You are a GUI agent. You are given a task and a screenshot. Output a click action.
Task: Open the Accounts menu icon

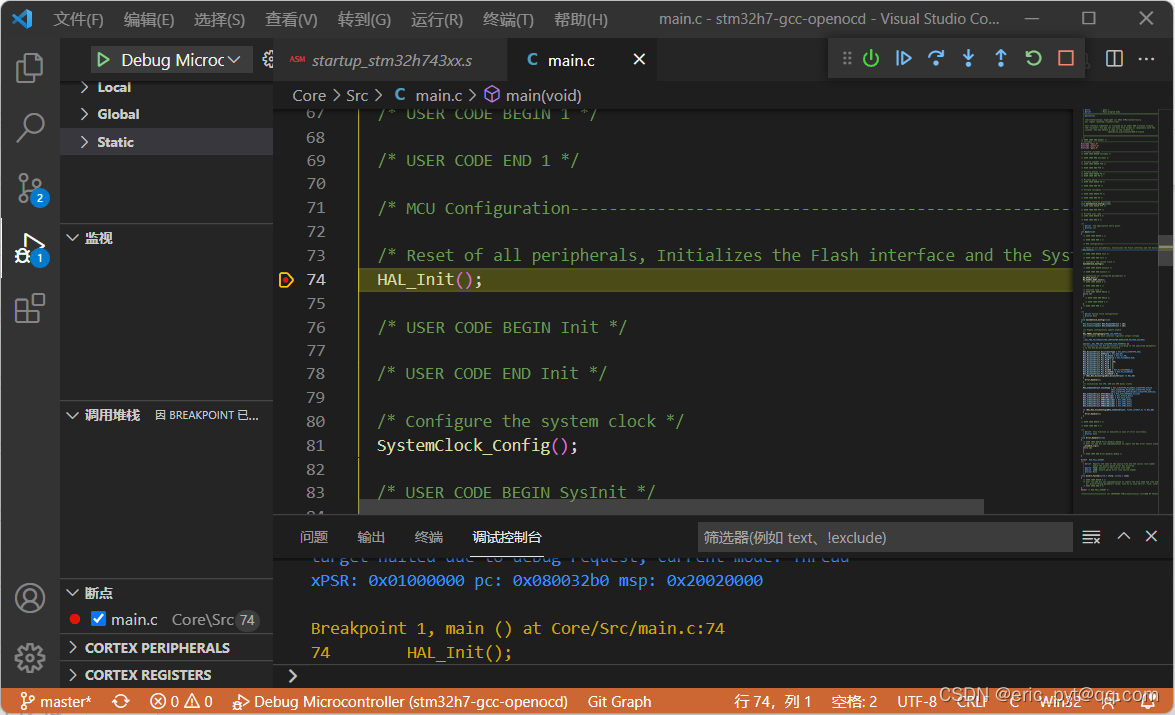click(x=30, y=598)
